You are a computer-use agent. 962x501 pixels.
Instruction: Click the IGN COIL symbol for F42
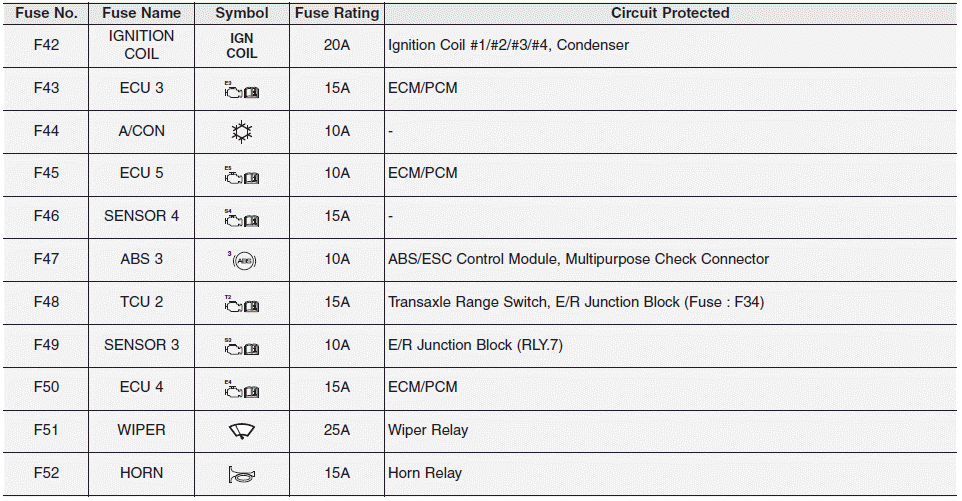pos(241,45)
